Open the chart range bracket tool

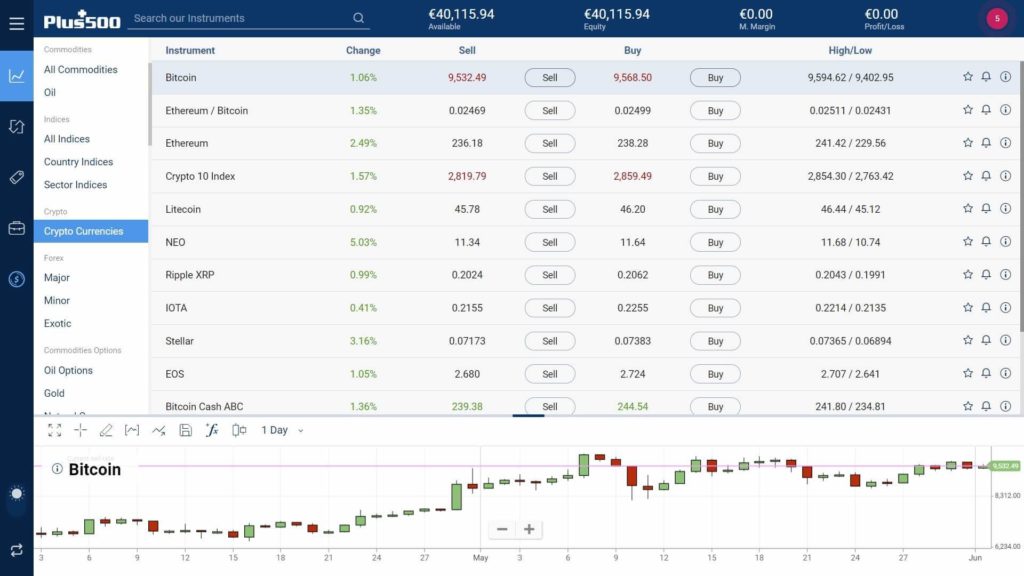(132, 430)
